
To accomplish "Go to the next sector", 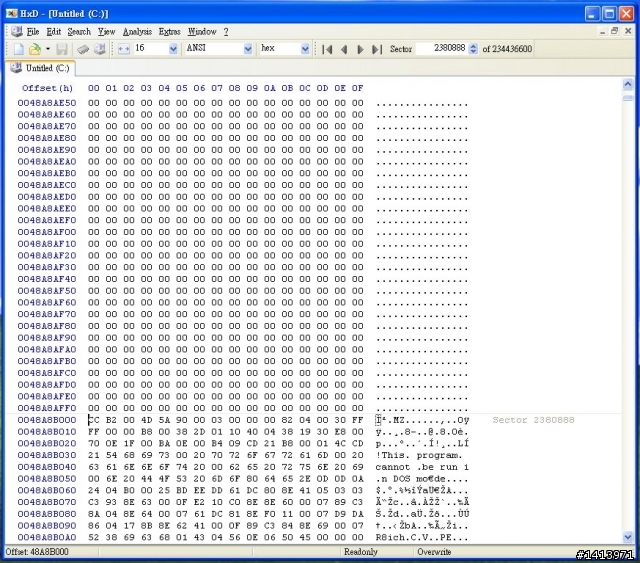I will pyautogui.click(x=360, y=49).
